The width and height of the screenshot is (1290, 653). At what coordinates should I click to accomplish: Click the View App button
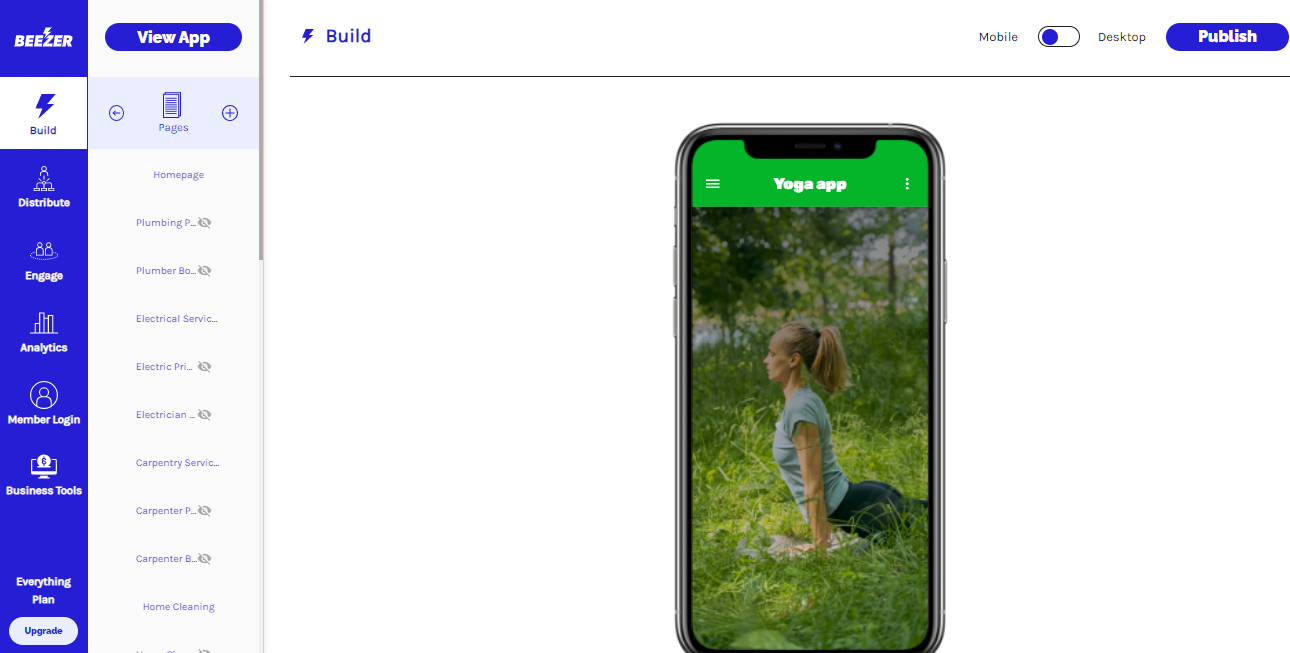click(173, 37)
